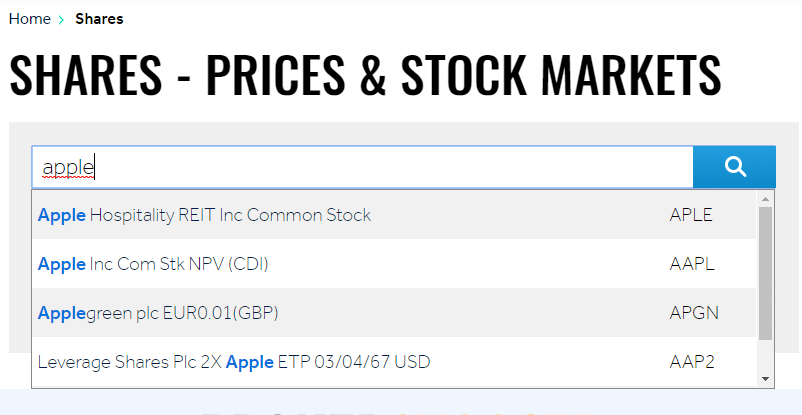Image resolution: width=802 pixels, height=415 pixels.
Task: Click the magnifying glass search button
Action: point(734,167)
